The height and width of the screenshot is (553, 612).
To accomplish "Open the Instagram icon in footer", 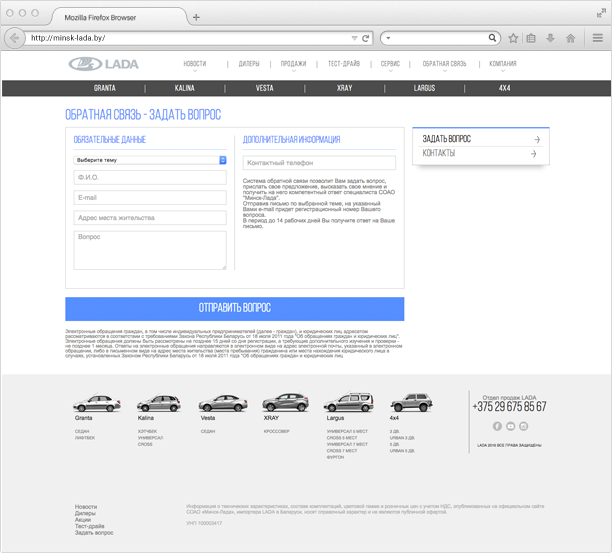I will [524, 426].
